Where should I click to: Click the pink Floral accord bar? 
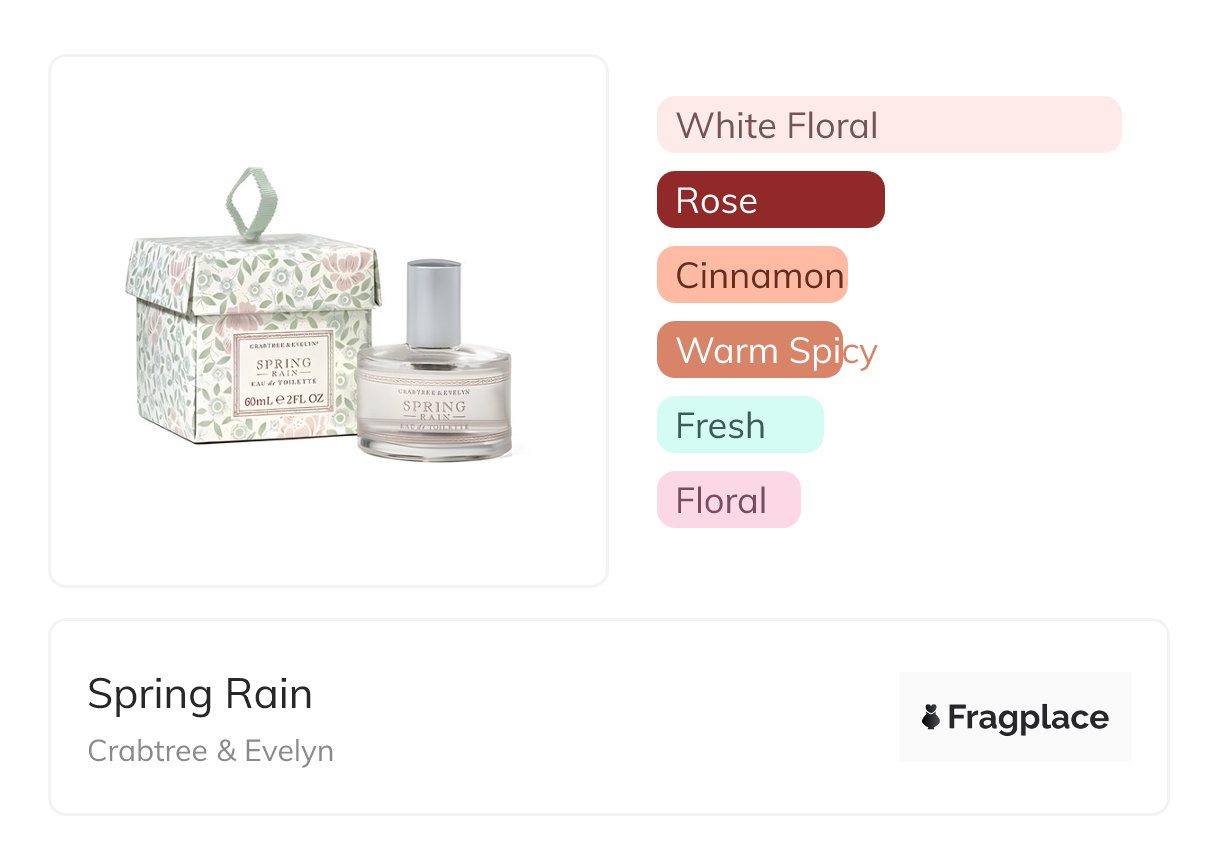coord(728,500)
